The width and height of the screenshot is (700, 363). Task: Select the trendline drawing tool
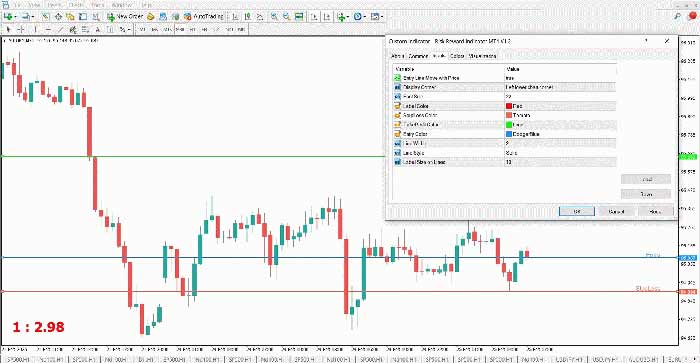[x=60, y=29]
